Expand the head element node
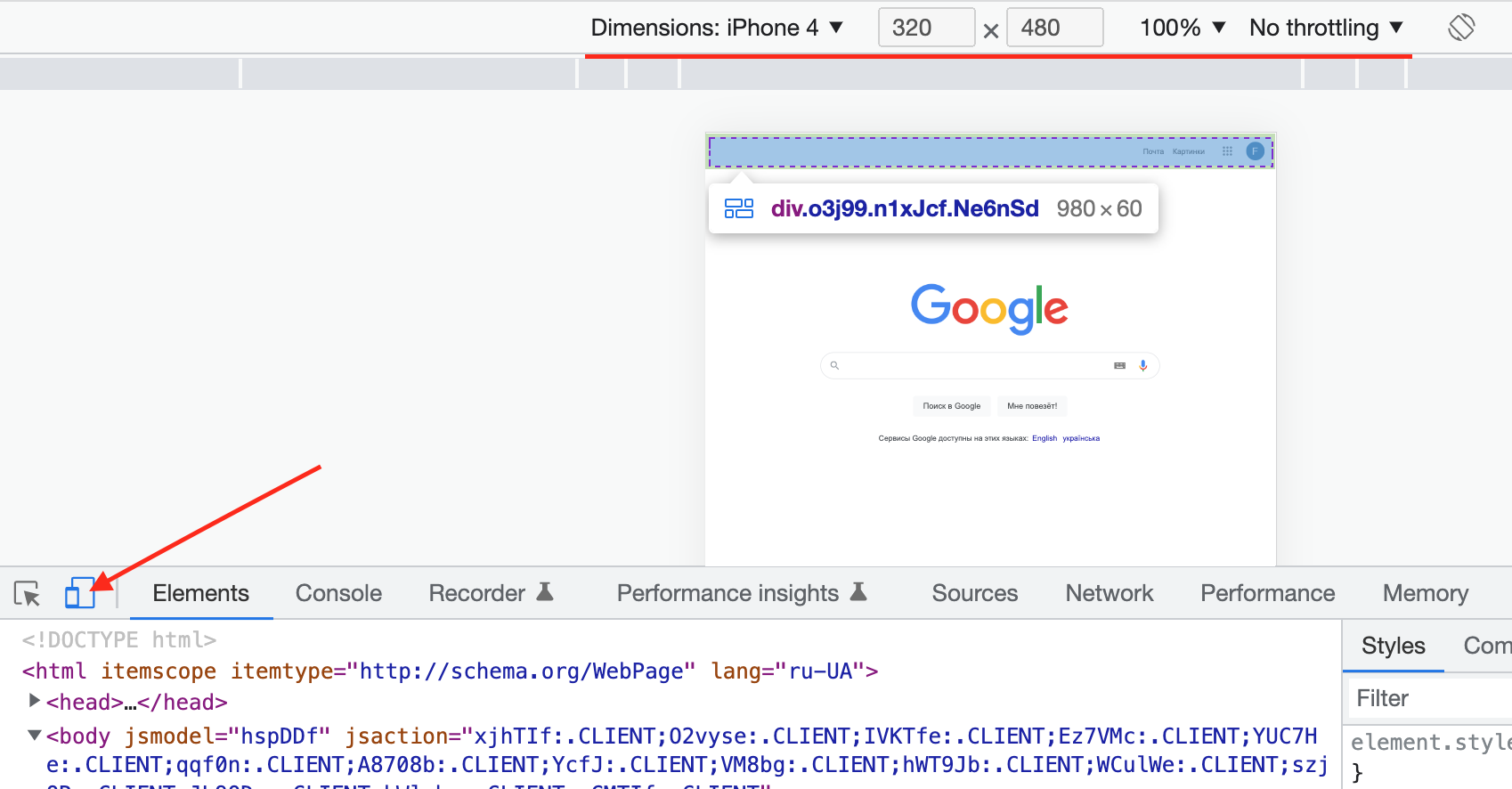 (x=35, y=701)
